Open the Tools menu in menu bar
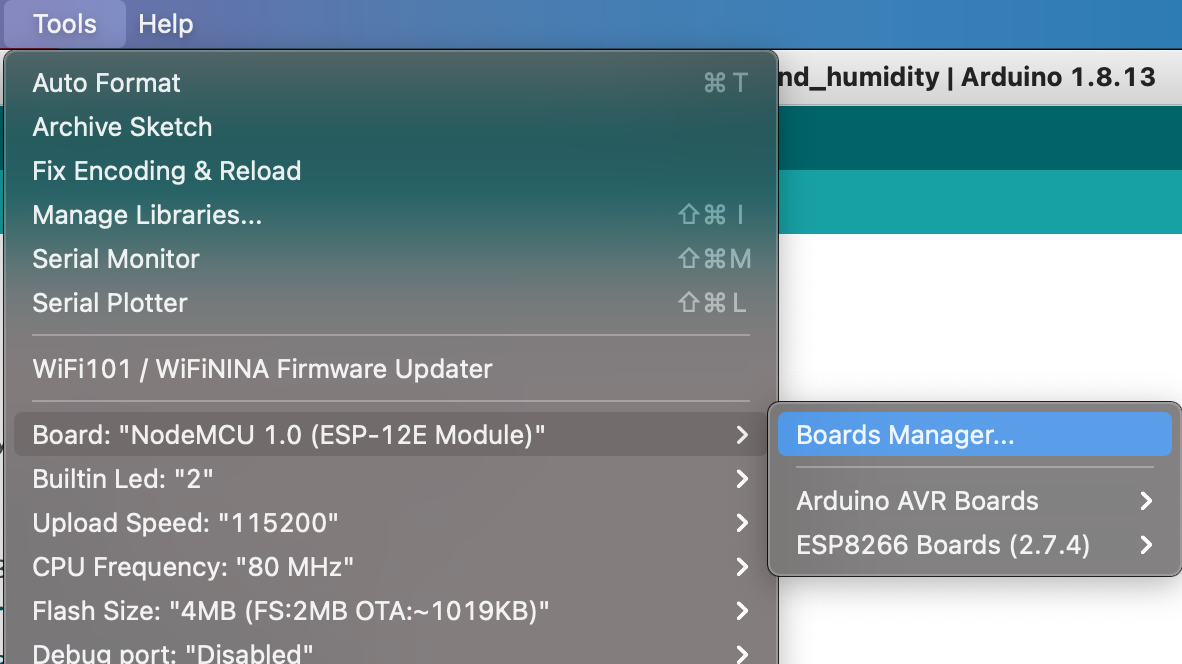1182x664 pixels. pos(65,24)
